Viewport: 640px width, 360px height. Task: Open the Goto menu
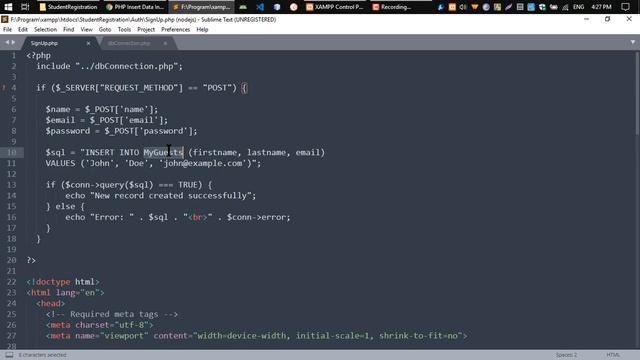coord(104,29)
